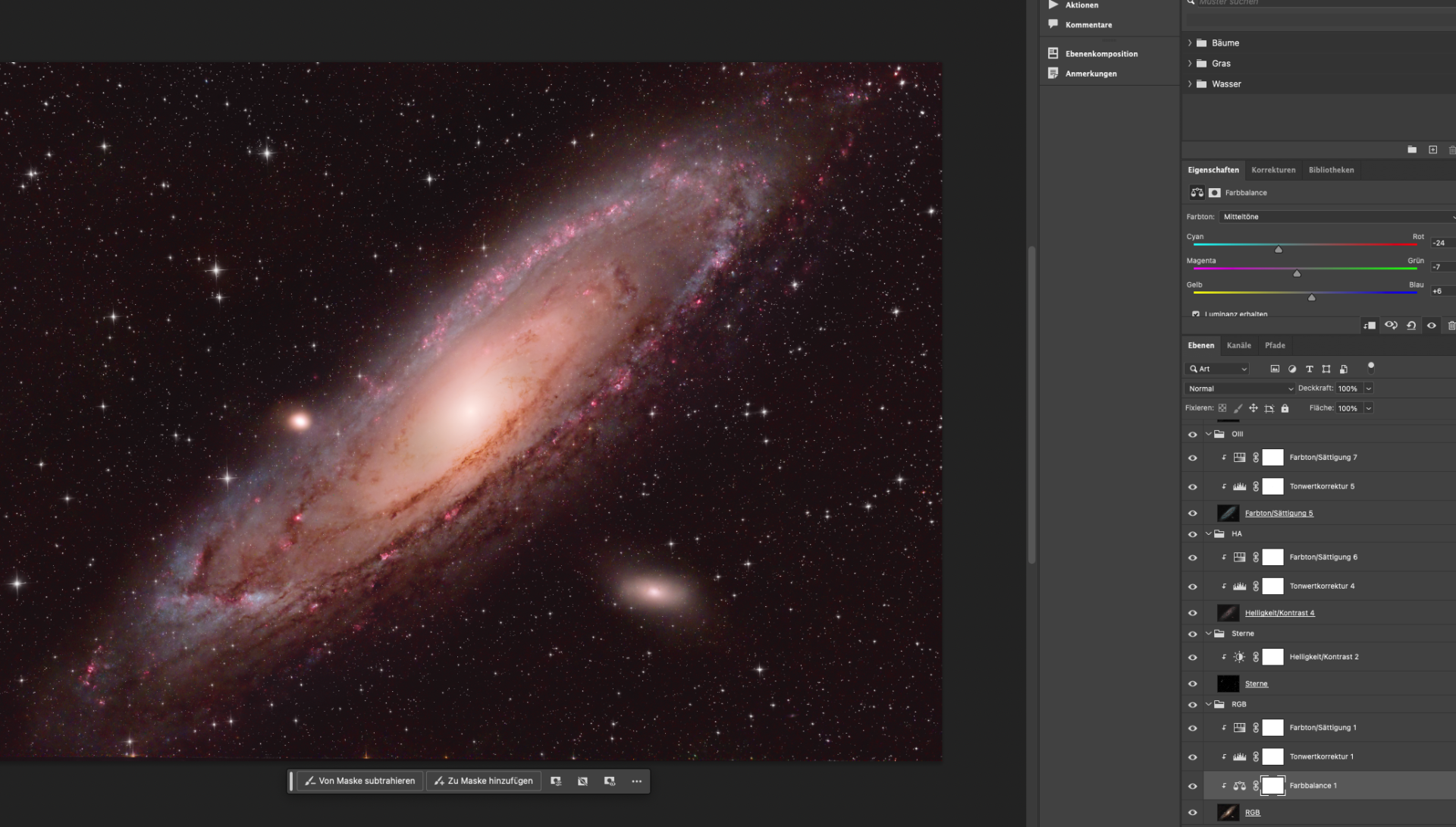
Task: Click Zu Maske hinzufügen button
Action: pos(484,781)
